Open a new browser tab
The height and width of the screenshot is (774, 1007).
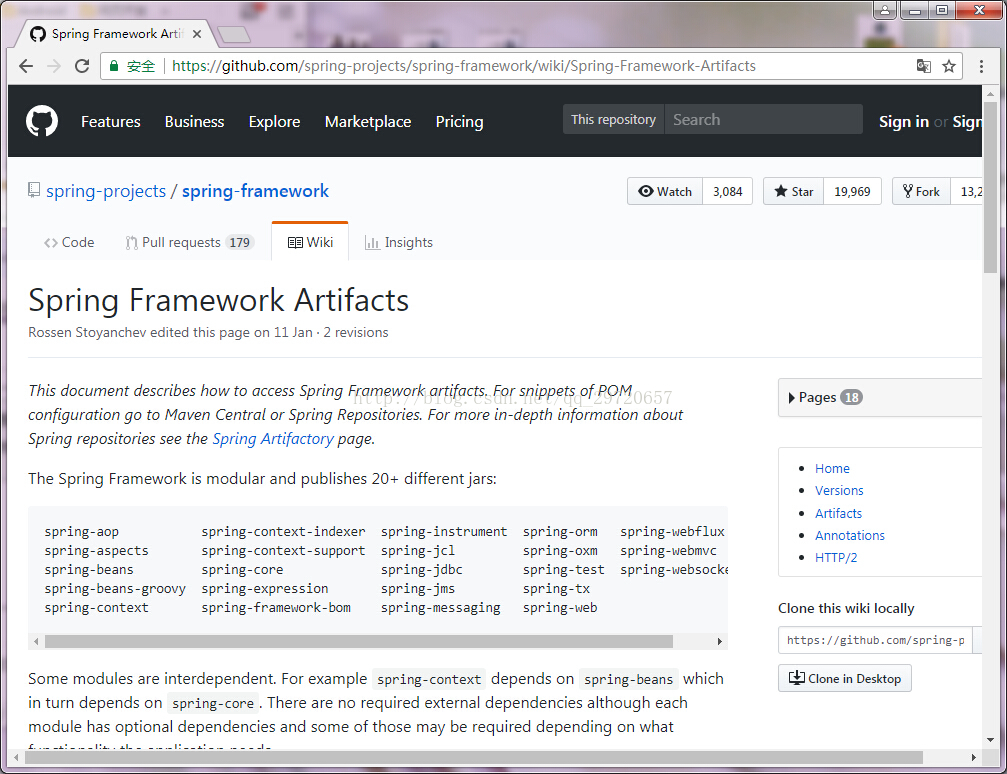click(x=234, y=35)
